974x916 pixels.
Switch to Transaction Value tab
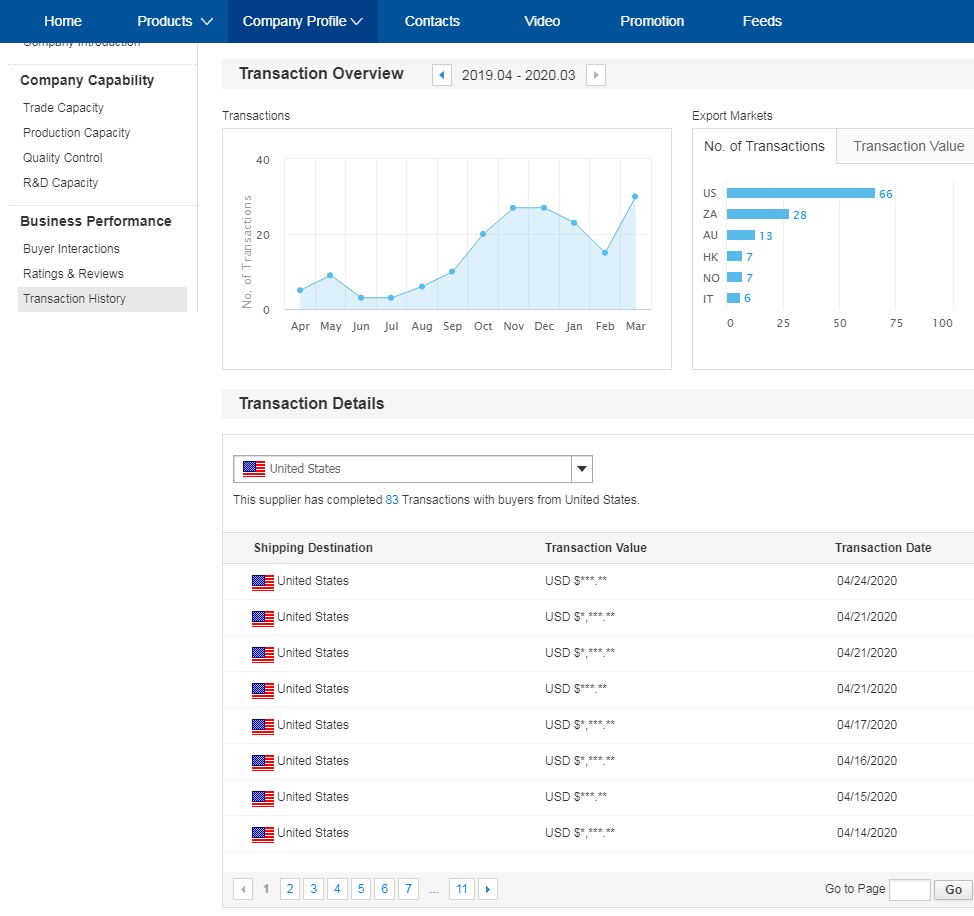pyautogui.click(x=908, y=146)
